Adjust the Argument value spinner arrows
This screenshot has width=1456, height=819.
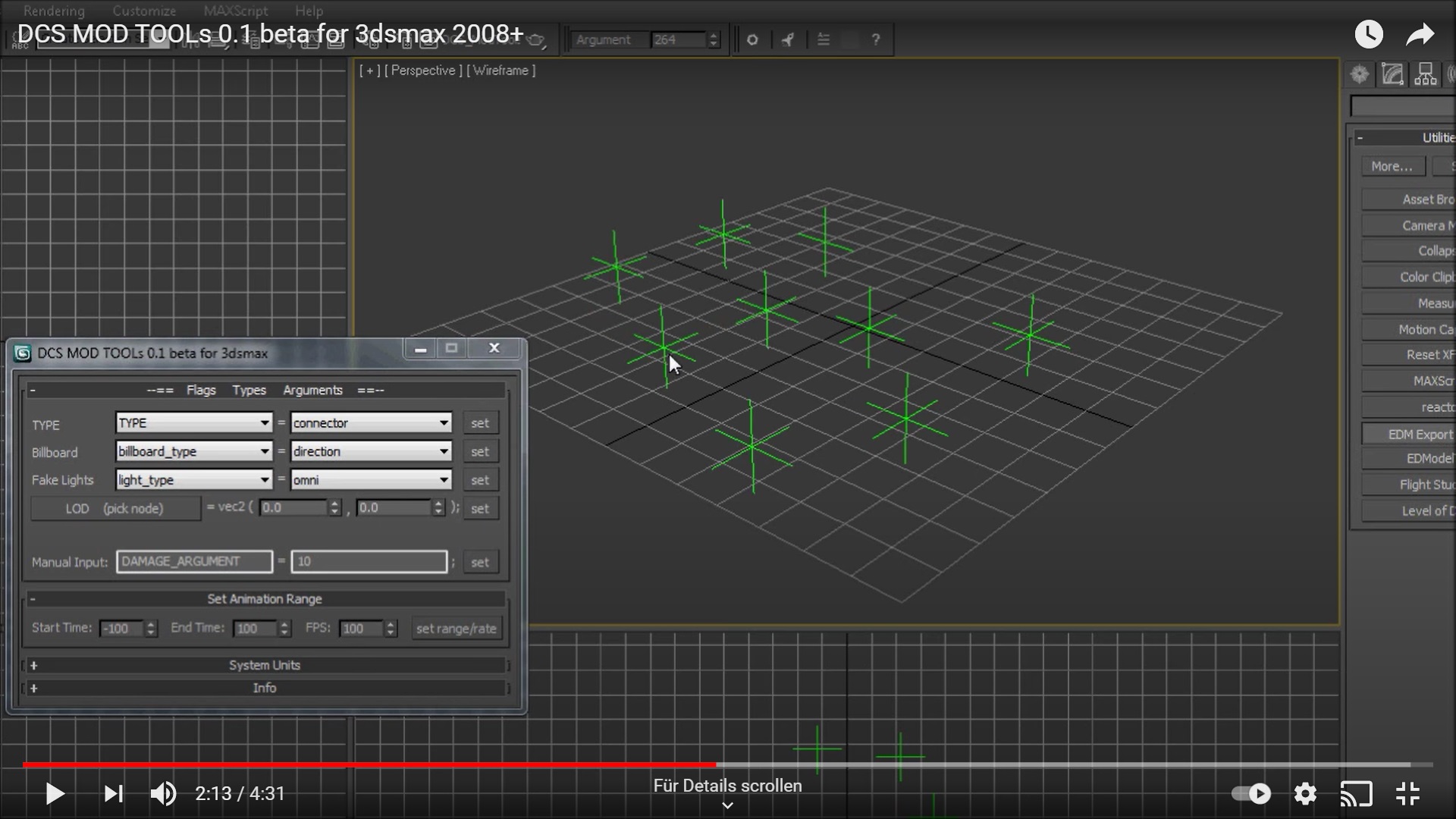(714, 39)
